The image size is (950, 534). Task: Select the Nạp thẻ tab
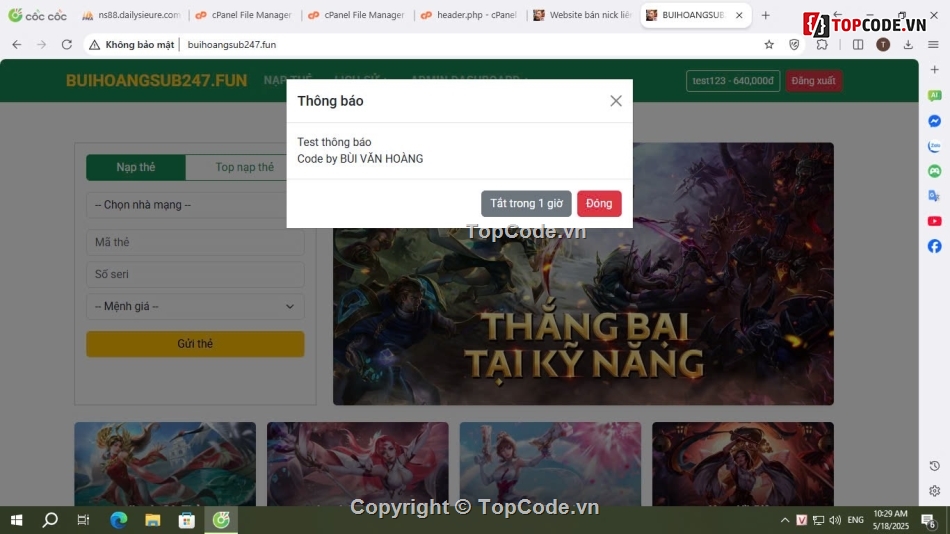[x=136, y=167]
